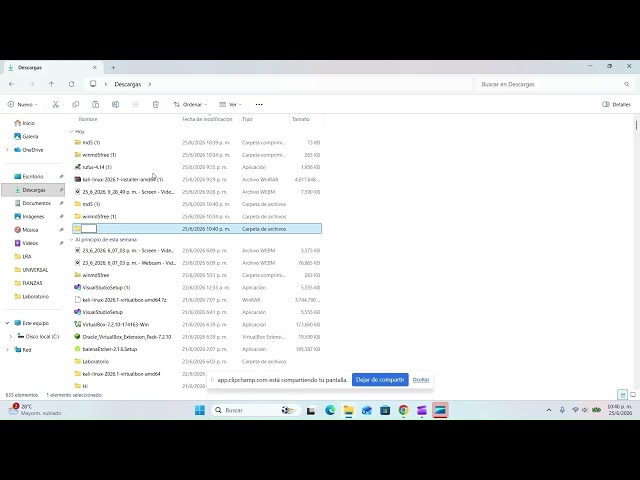Collapse the Al principio de esta semana group
This screenshot has height=480, width=640.
tap(71, 240)
